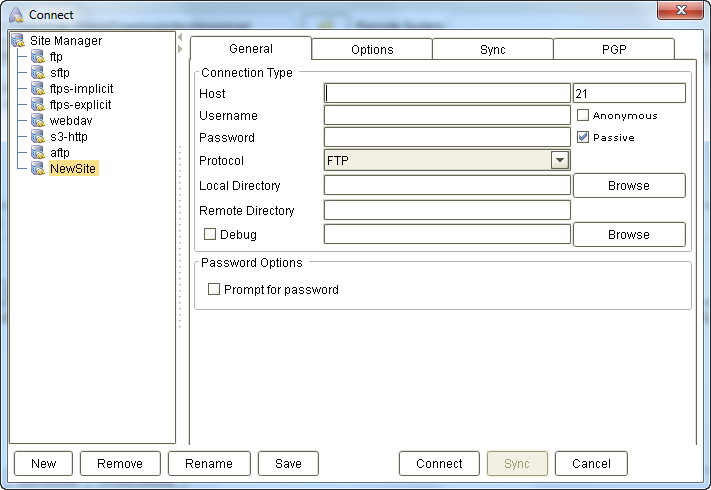Select the Site Manager root node

coord(66,40)
